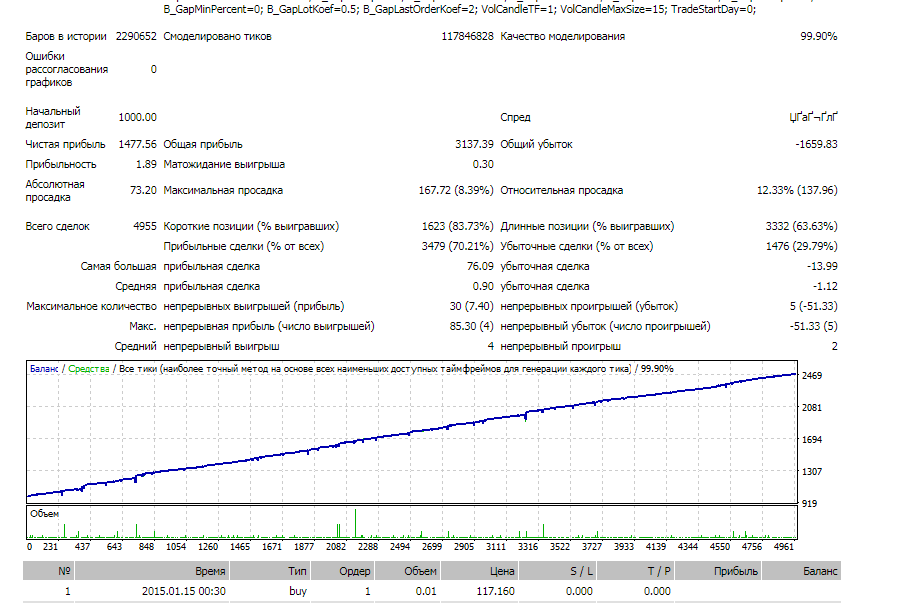Click the buy type cell in row 1
Viewport: 899px width, 603px height.
click(x=298, y=591)
